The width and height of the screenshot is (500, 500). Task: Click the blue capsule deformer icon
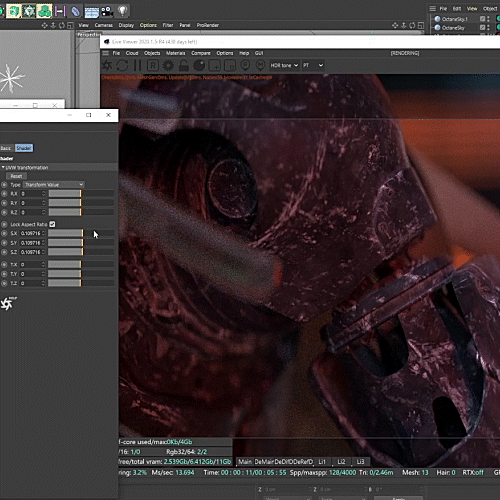click(x=76, y=11)
